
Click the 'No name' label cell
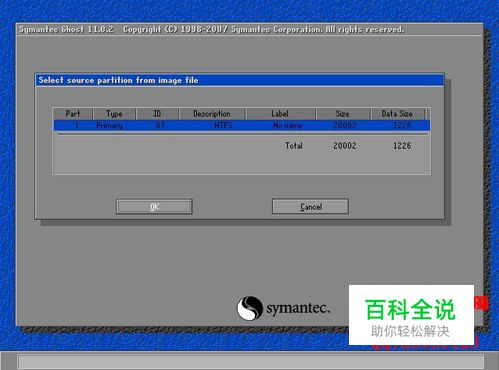288,126
